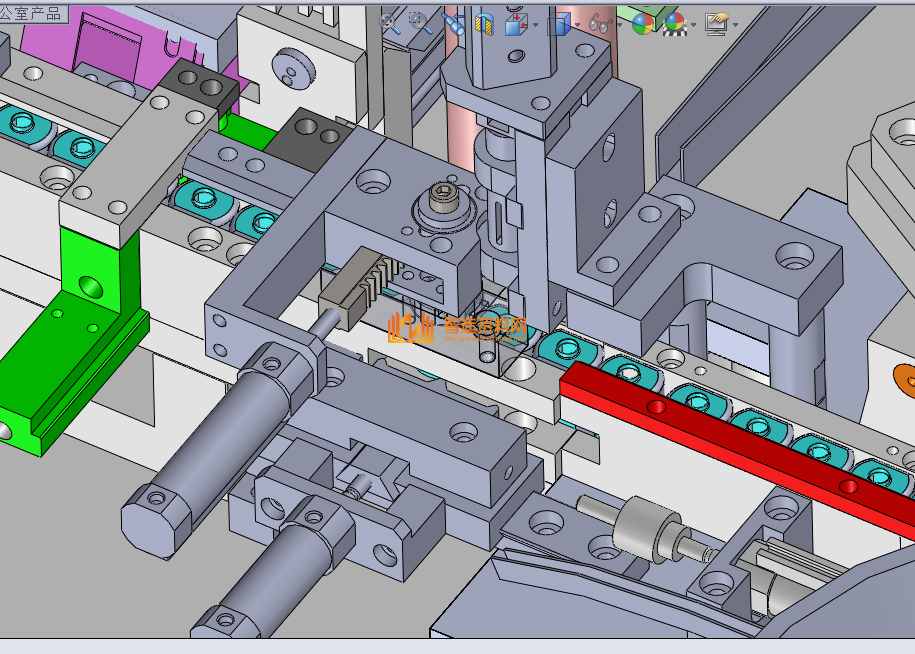Viewport: 915px width, 654px height.
Task: Go back to the Previous View
Action: point(453,23)
